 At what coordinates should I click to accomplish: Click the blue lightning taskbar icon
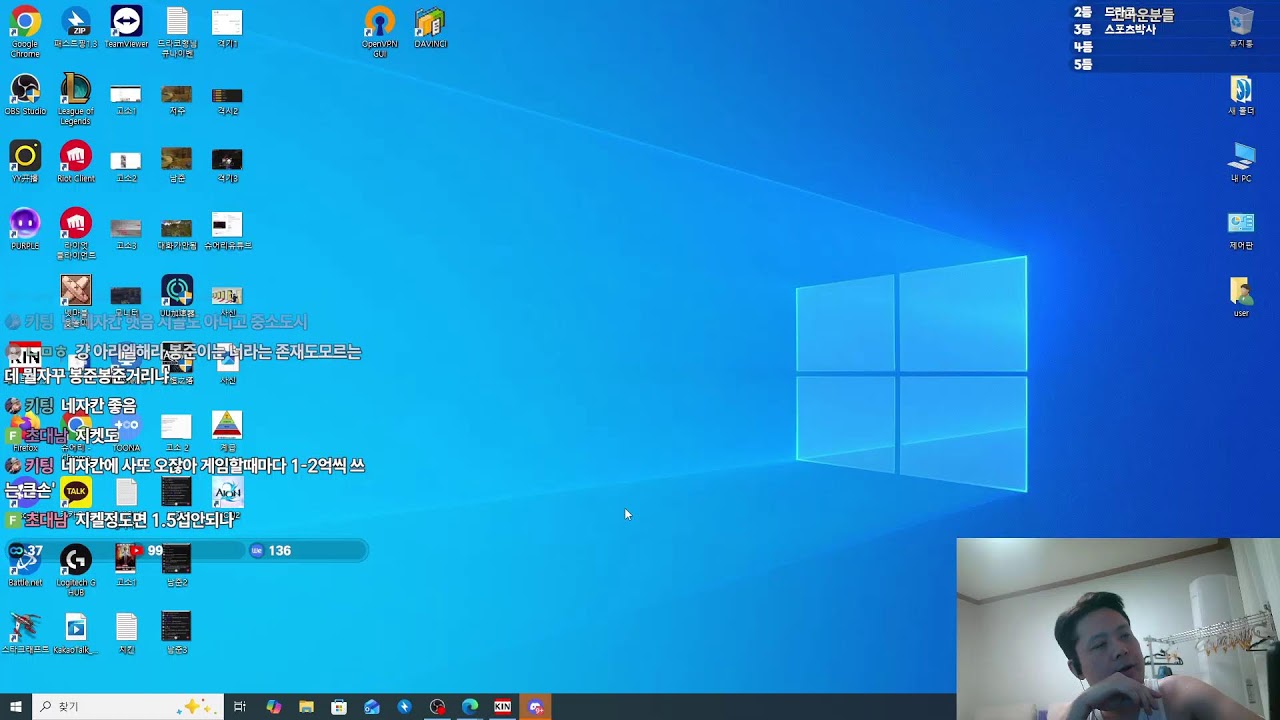pyautogui.click(x=404, y=707)
